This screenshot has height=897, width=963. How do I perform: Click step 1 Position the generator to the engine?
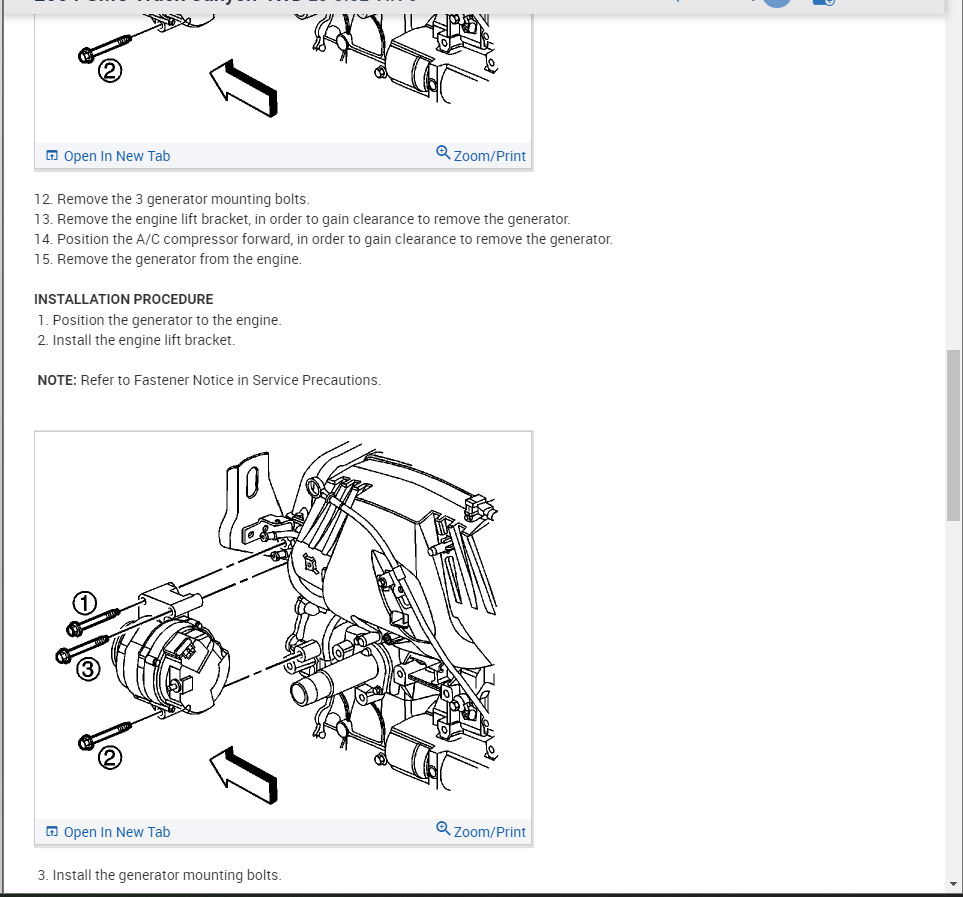click(x=160, y=320)
